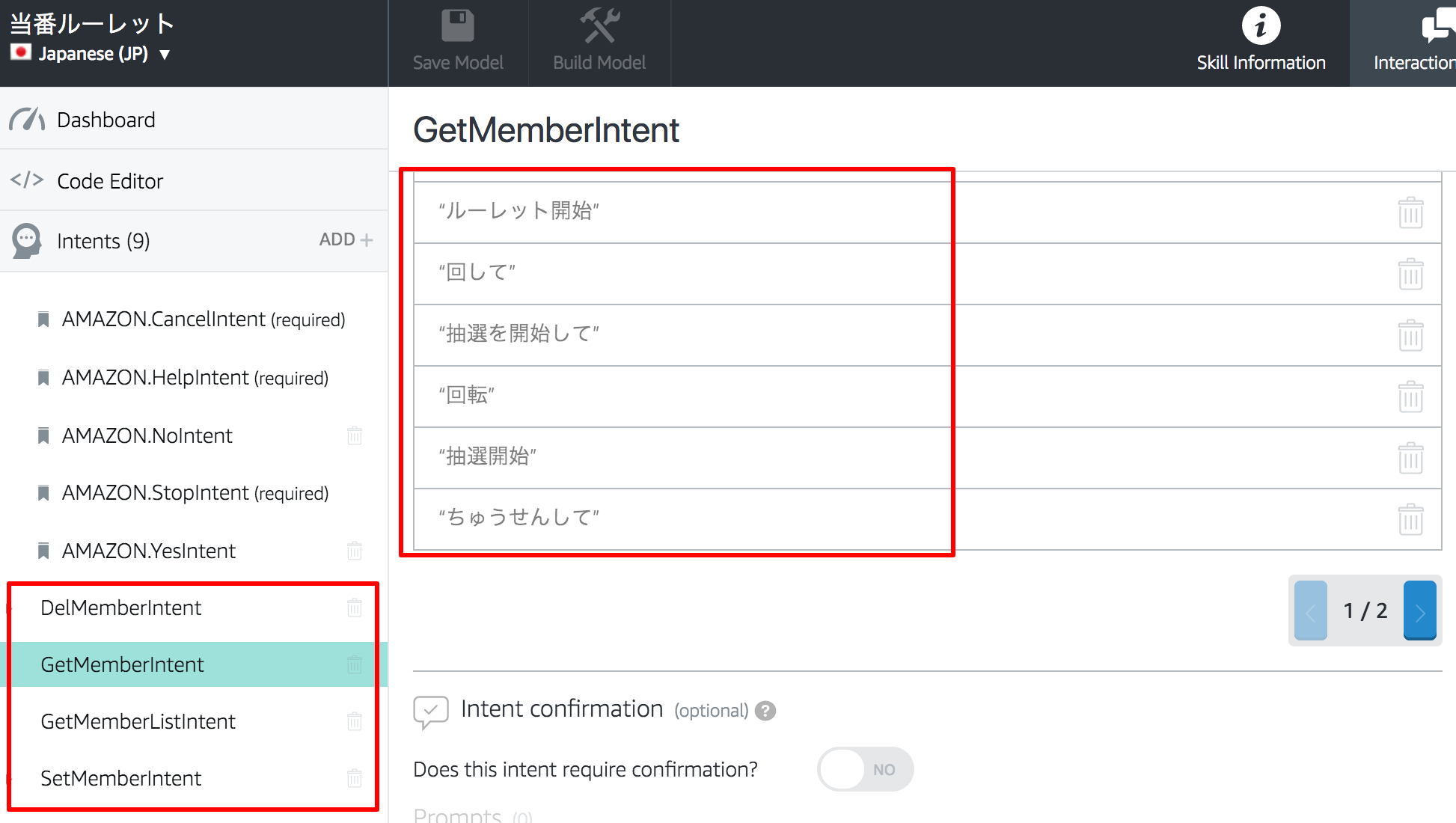Click ADD + to add an intent

pos(346,239)
